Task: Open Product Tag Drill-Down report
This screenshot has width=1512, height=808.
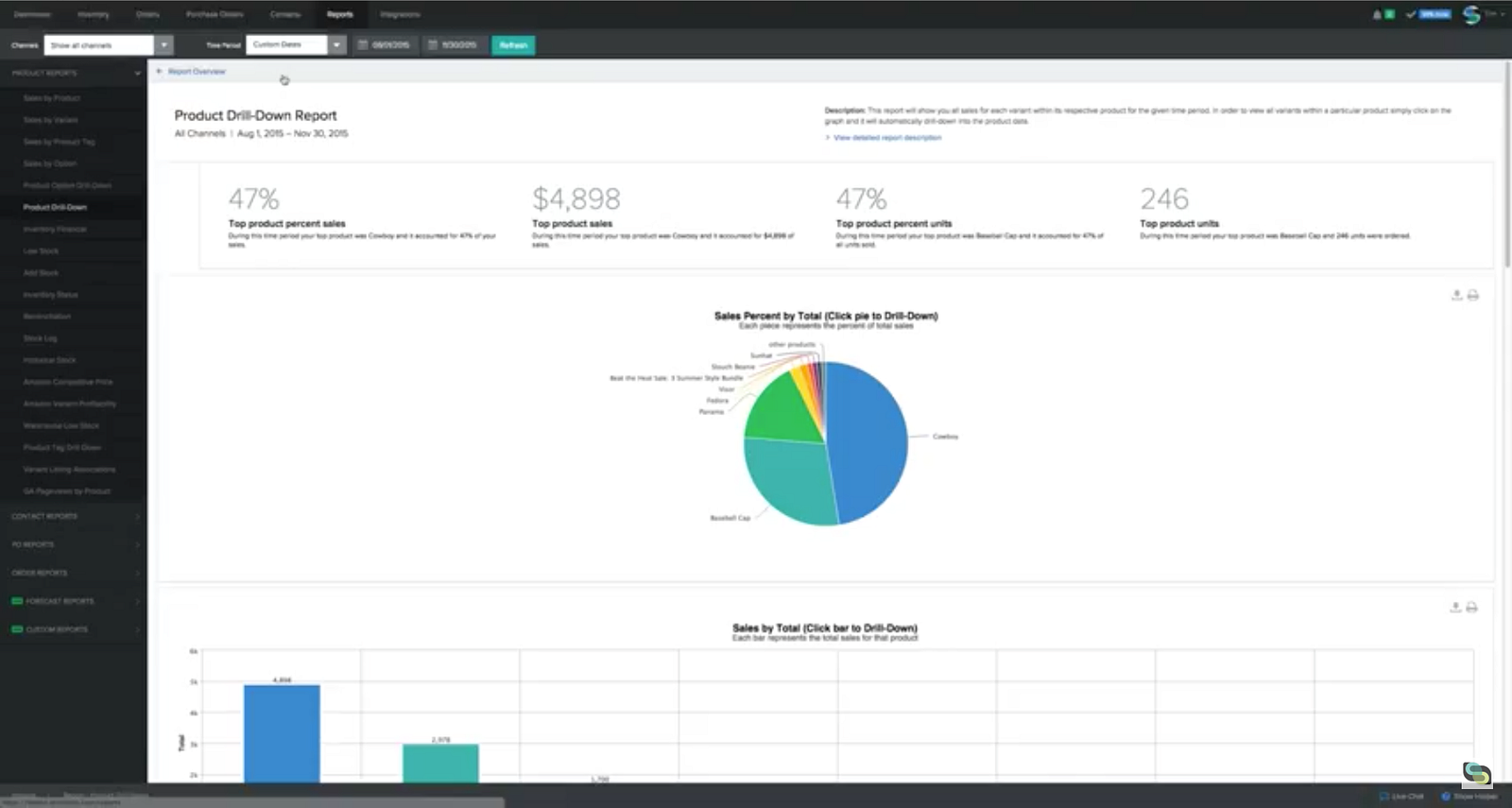Action: click(x=62, y=447)
